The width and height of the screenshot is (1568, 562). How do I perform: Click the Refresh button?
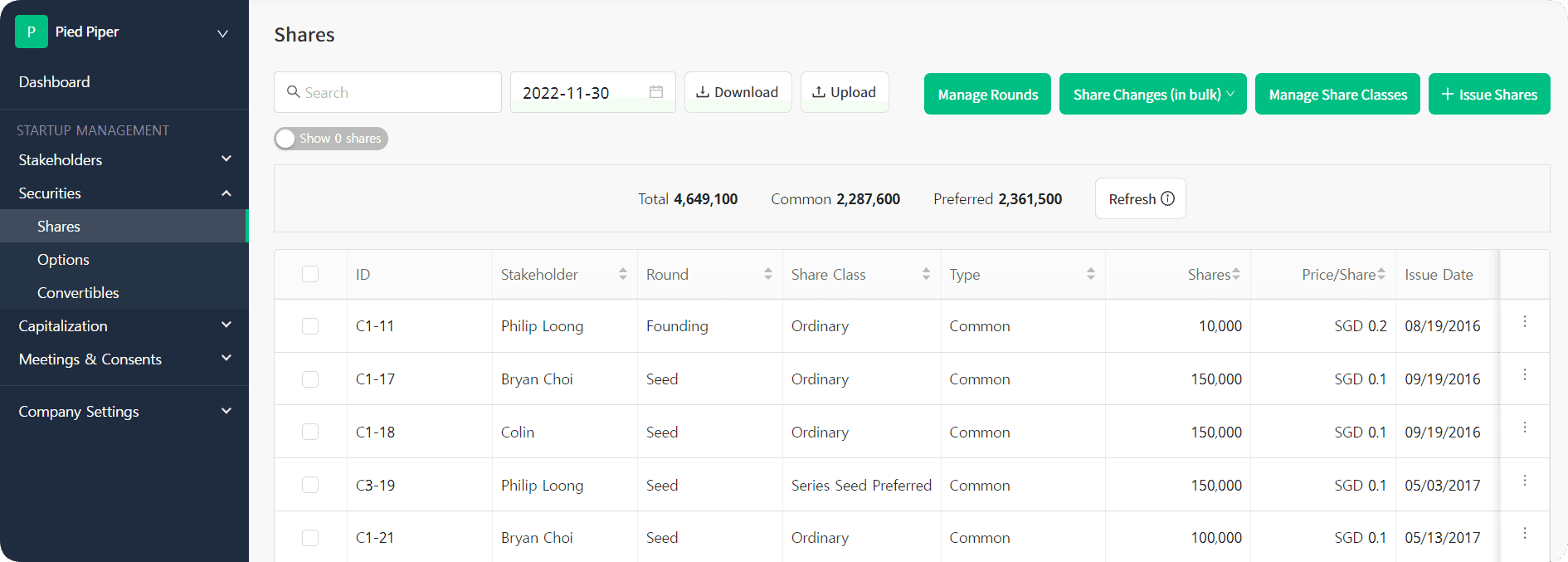click(x=1141, y=198)
